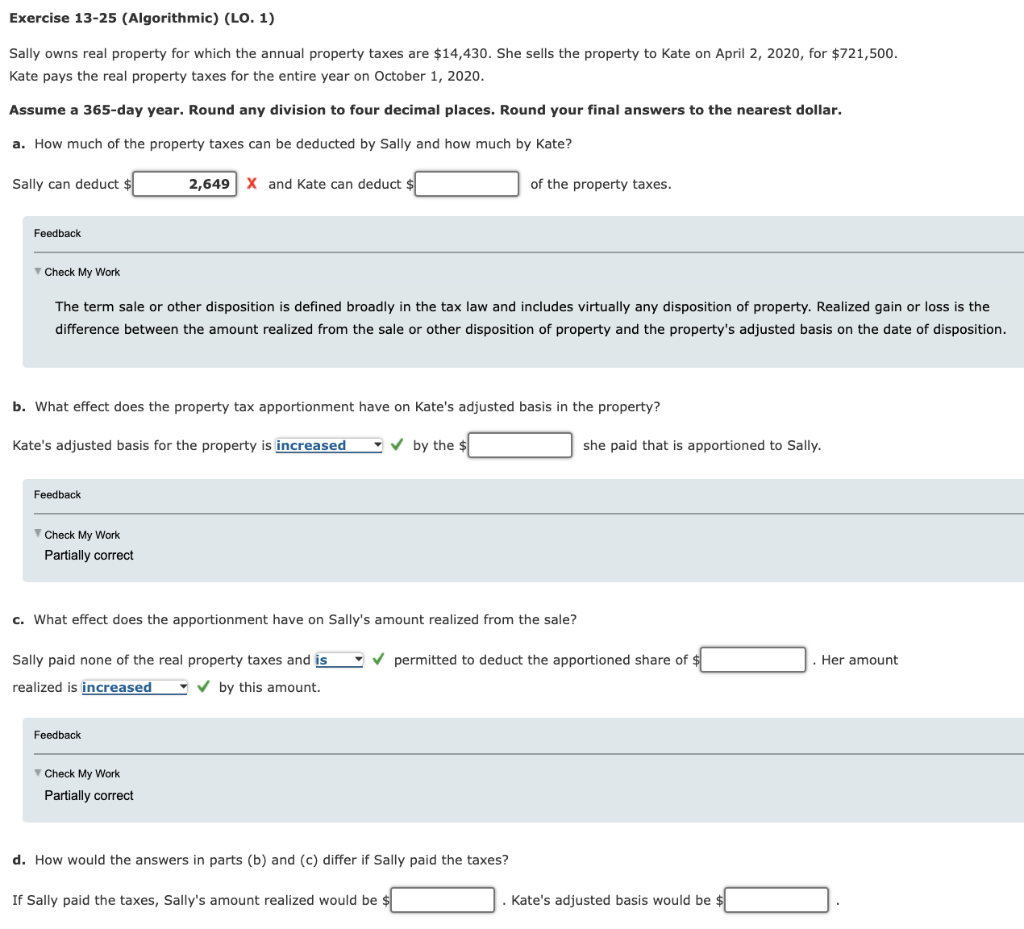This screenshot has height=929, width=1024.
Task: Click the apportioned amount field in part b
Action: pos(520,444)
